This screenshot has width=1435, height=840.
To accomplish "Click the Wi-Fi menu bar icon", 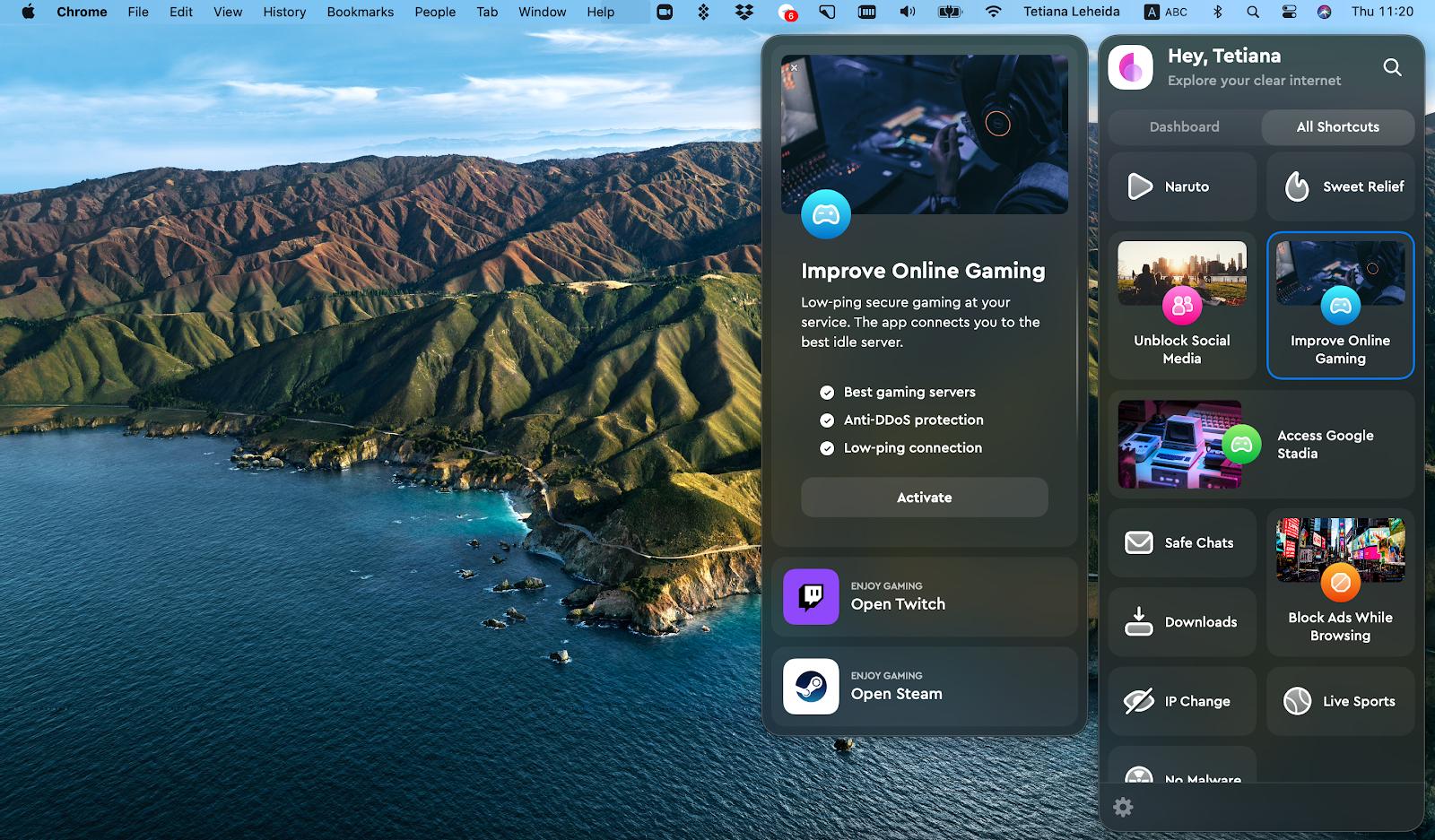I will (x=993, y=12).
